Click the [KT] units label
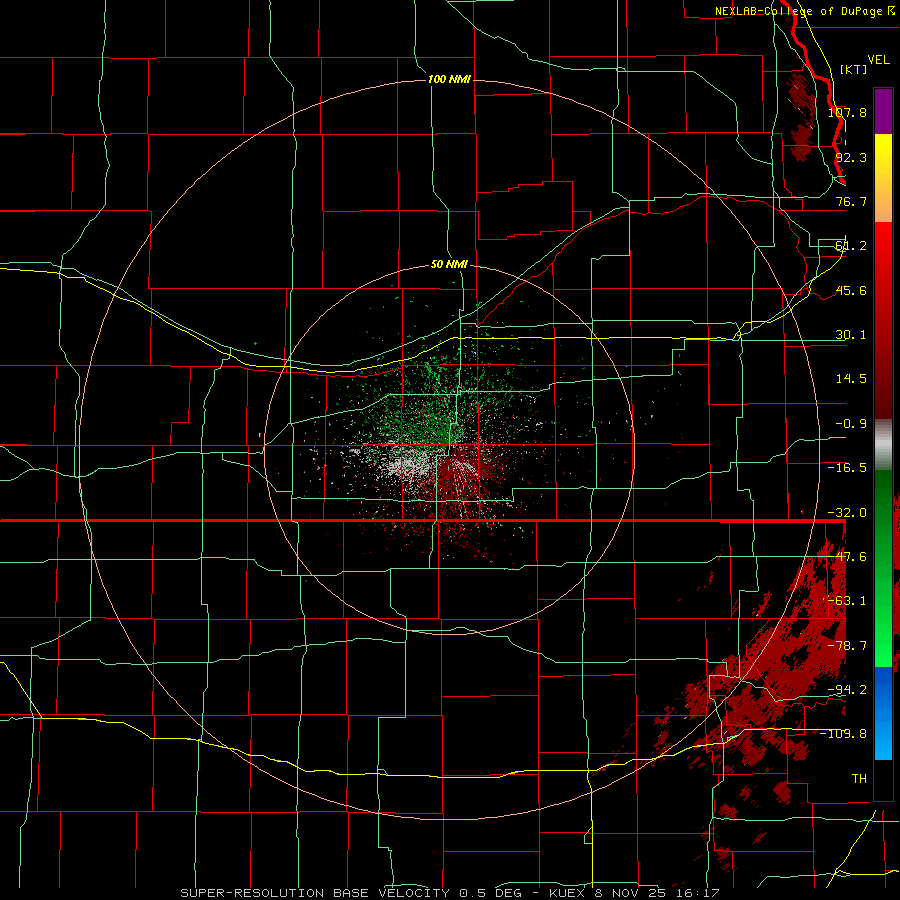This screenshot has height=900, width=900. (x=854, y=69)
